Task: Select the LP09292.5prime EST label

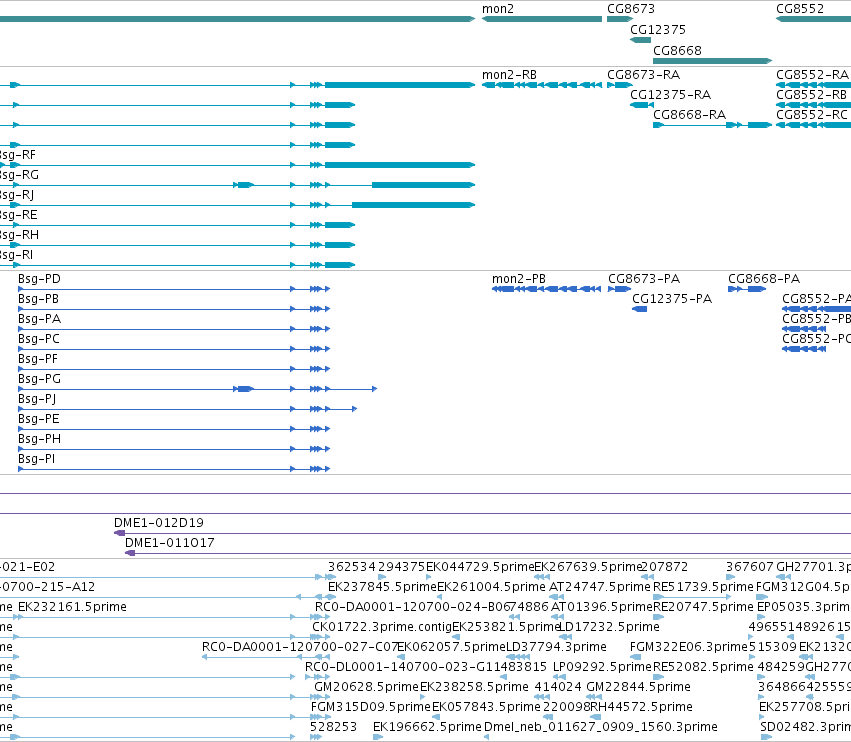Action: pyautogui.click(x=602, y=667)
